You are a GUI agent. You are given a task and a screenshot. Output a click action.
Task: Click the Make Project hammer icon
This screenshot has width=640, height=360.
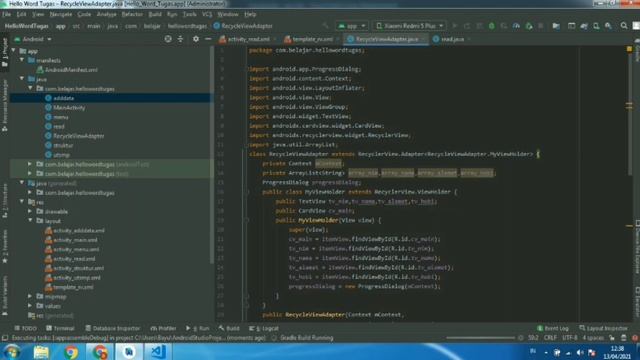(x=325, y=26)
